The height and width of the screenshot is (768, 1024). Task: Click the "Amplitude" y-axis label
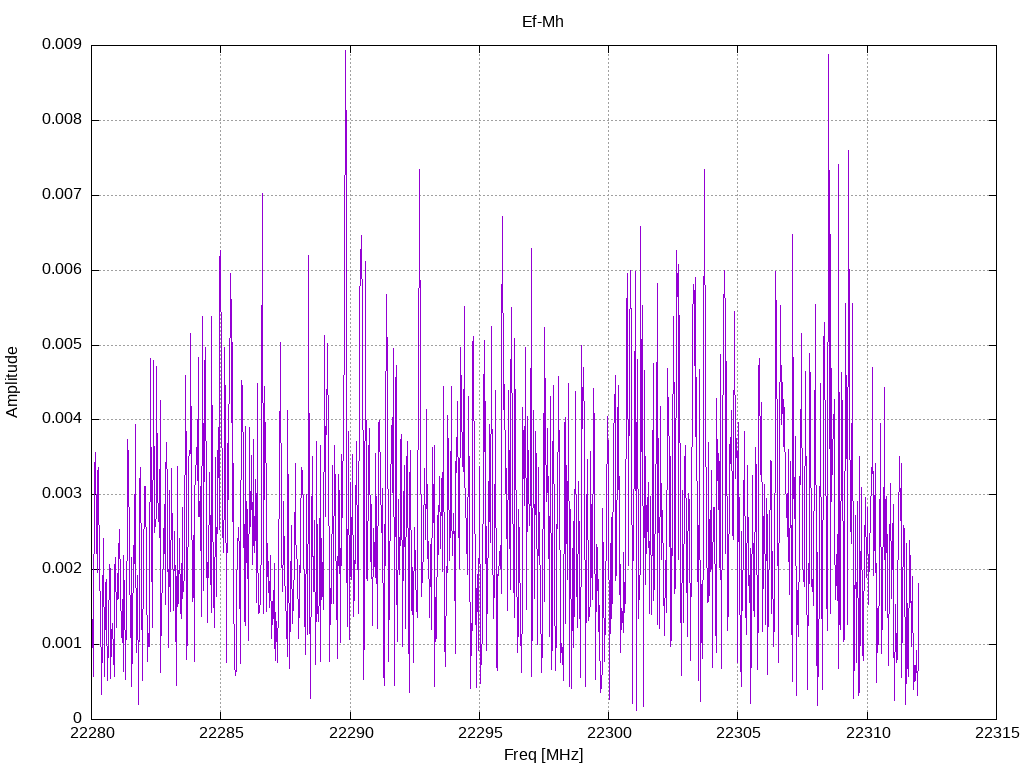pos(12,382)
